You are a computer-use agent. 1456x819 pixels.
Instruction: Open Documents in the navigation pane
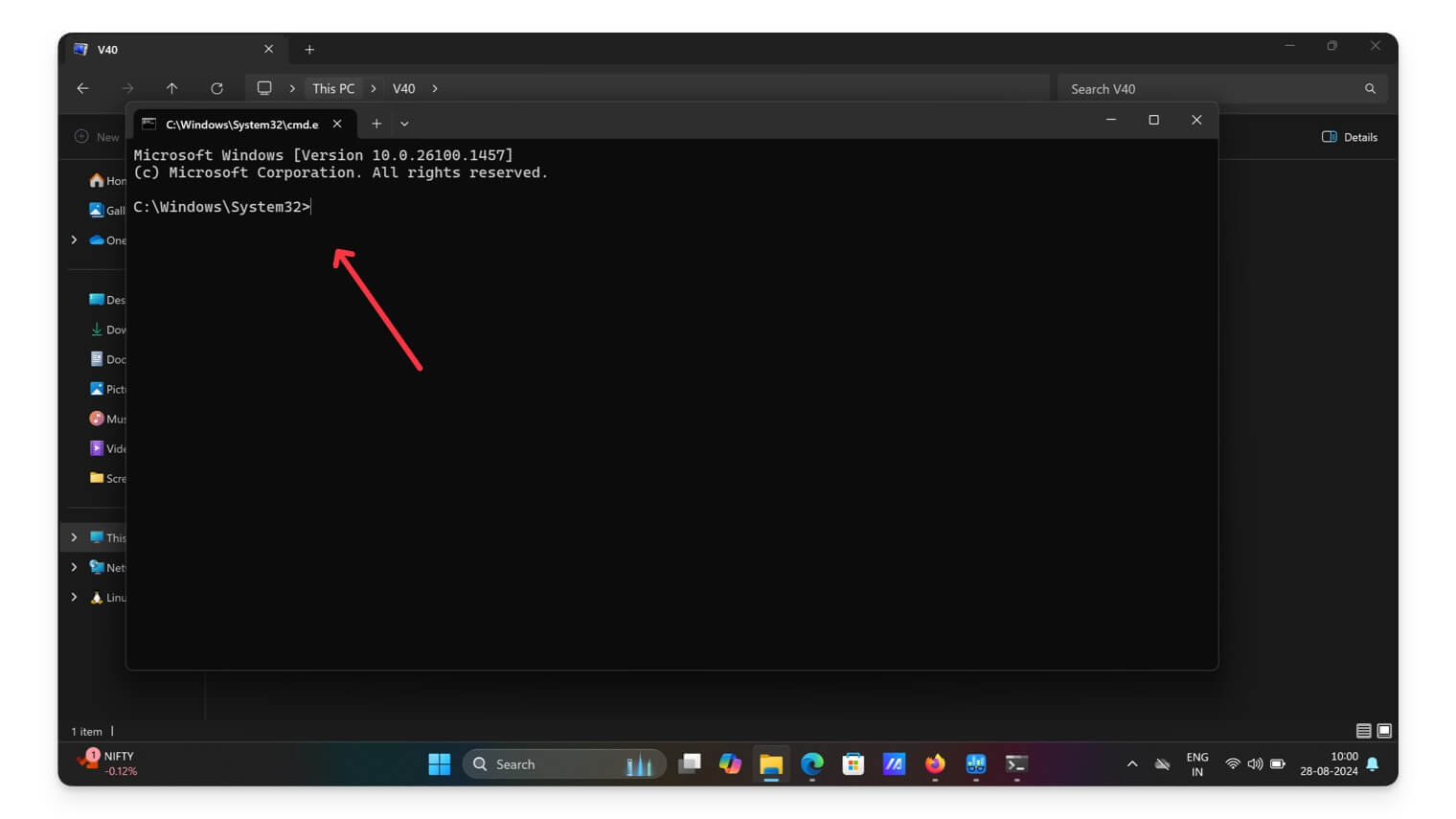tap(107, 358)
